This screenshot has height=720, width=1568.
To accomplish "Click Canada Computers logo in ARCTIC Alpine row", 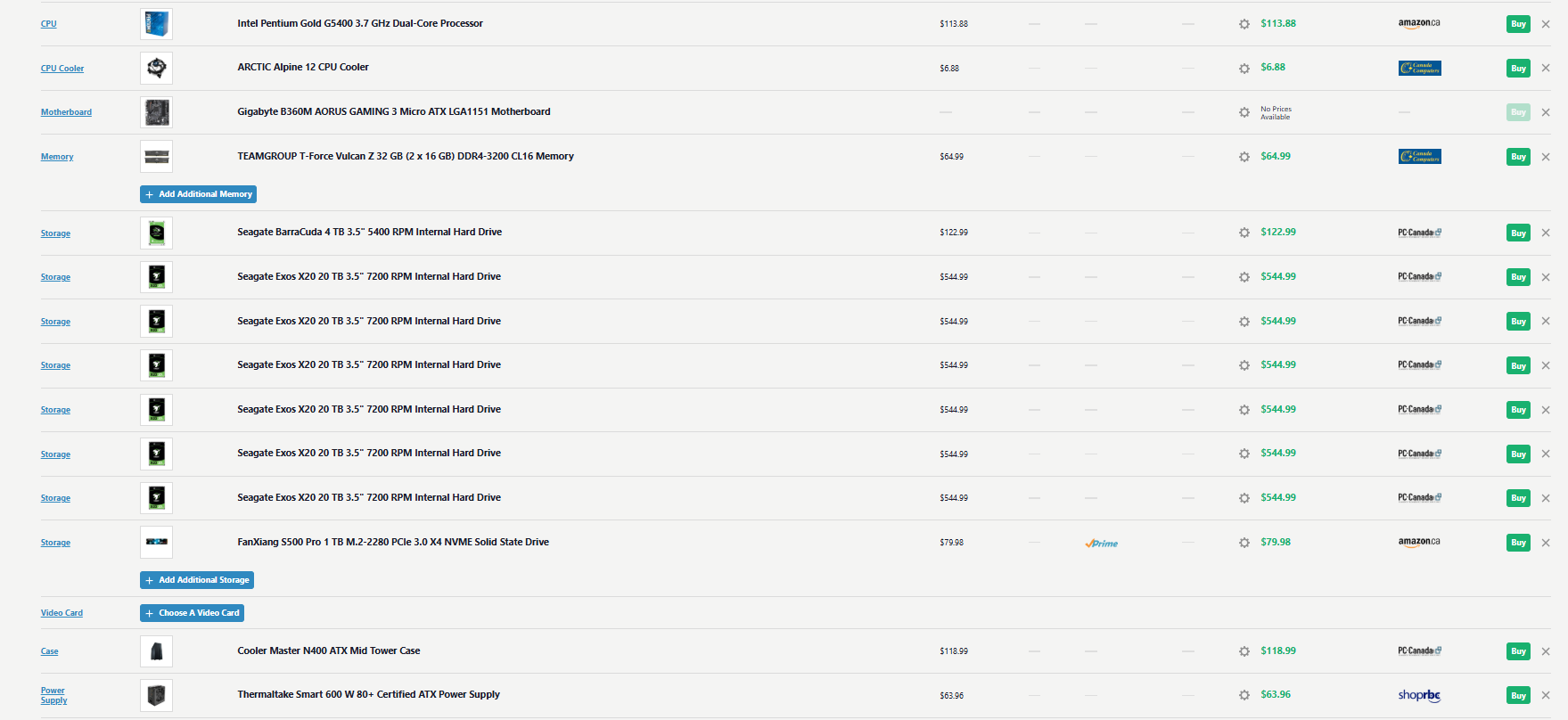I will (1420, 68).
